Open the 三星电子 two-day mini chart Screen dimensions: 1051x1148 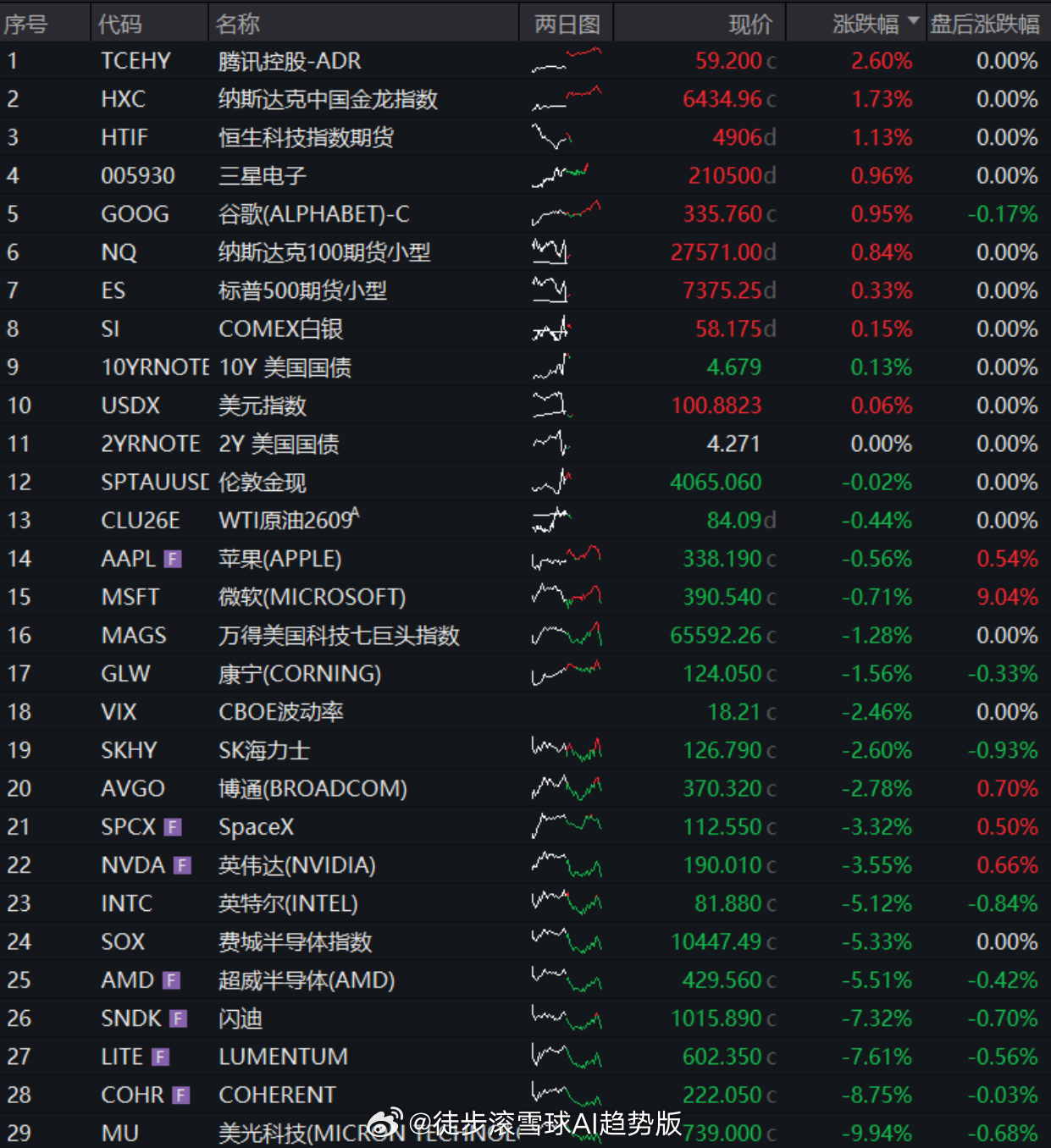point(560,176)
